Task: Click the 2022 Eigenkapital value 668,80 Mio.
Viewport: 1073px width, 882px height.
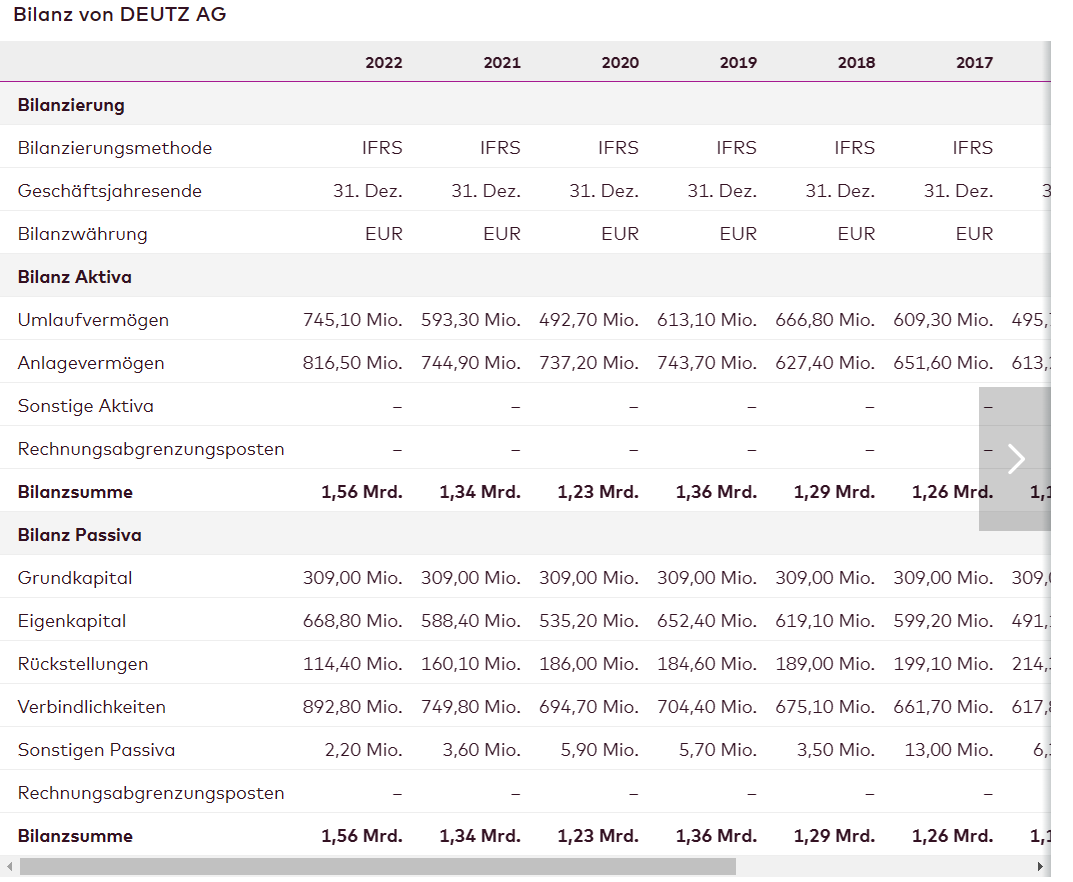Action: (x=352, y=621)
